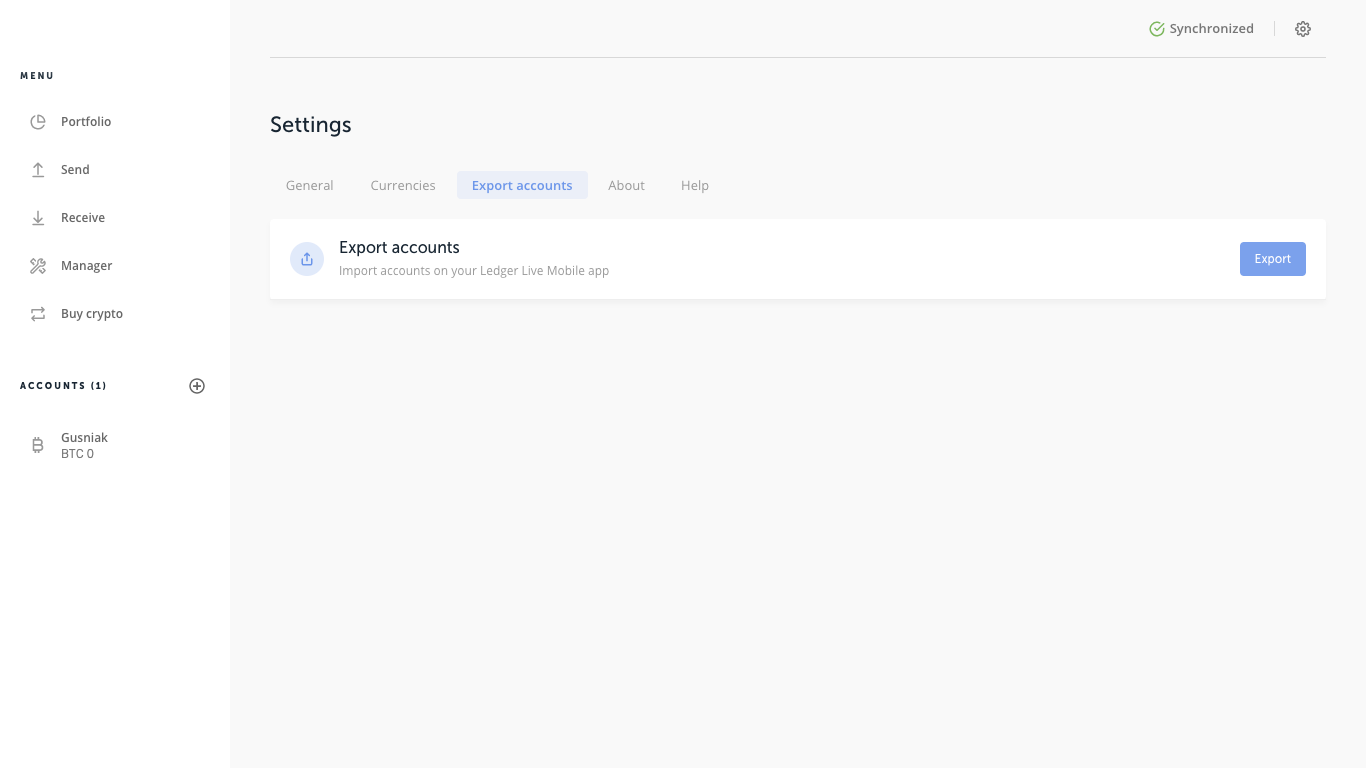
Task: Add an account with the plus icon
Action: (197, 386)
